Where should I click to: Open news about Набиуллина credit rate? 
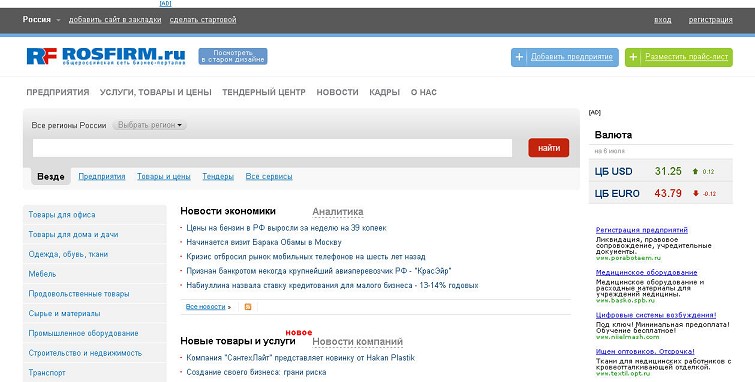point(332,285)
